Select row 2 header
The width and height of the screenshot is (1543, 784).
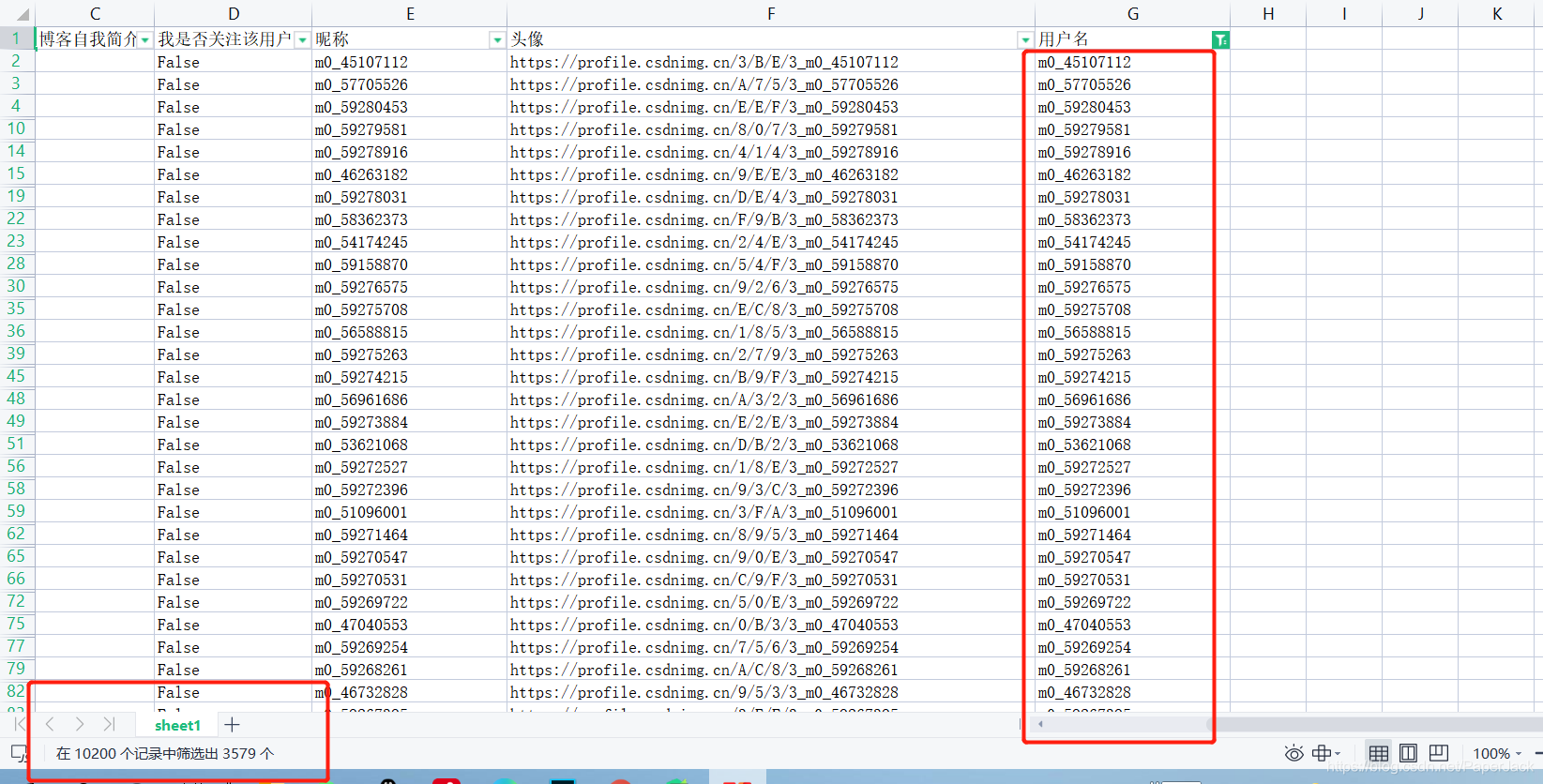point(16,61)
